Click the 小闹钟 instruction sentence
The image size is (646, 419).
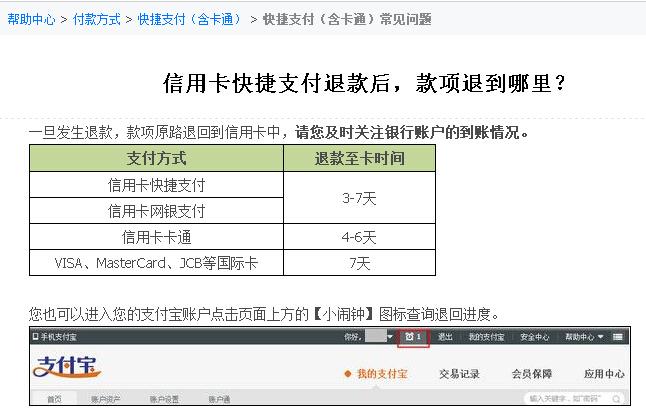click(x=264, y=314)
